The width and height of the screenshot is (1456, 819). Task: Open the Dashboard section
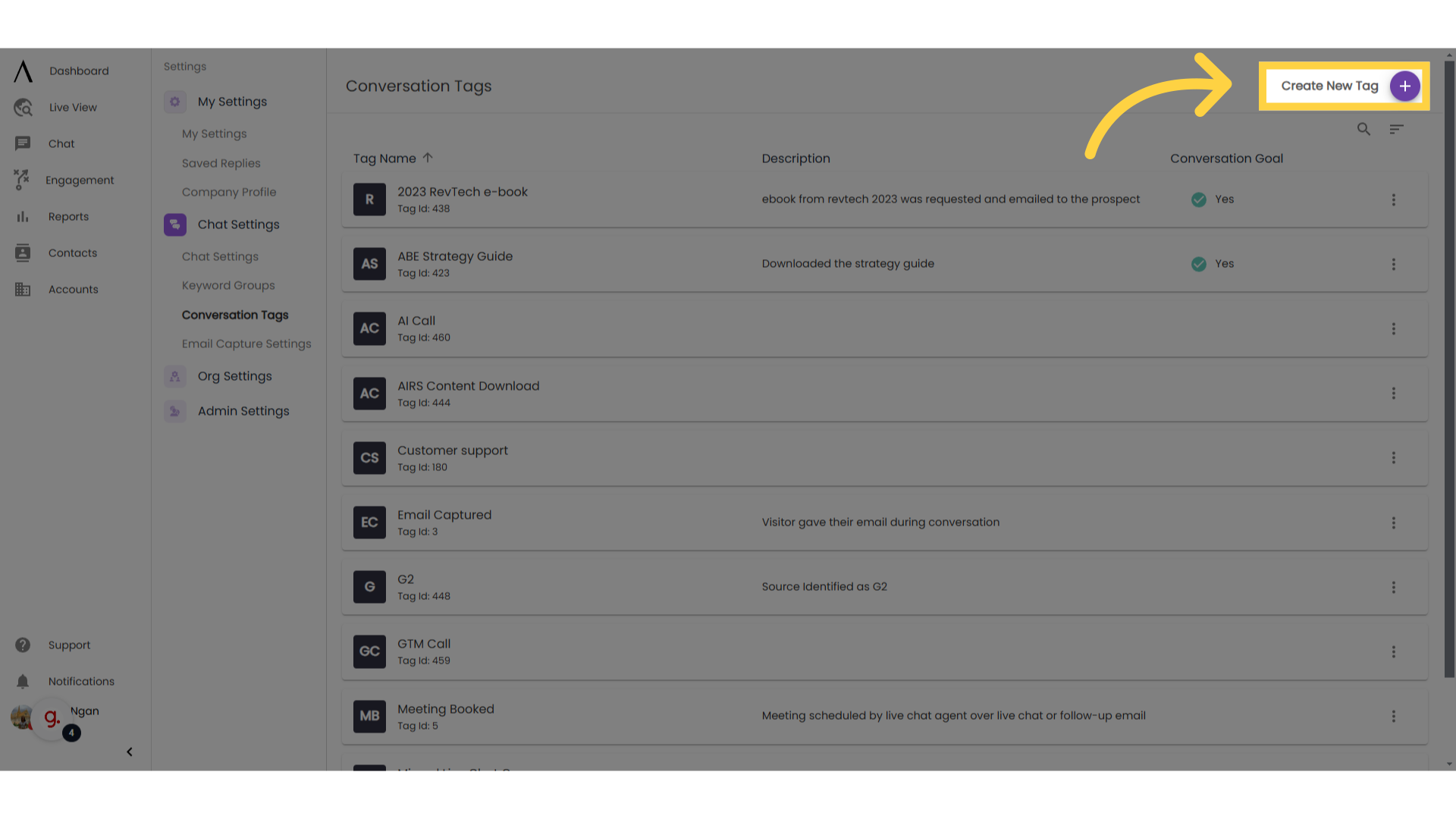78,71
